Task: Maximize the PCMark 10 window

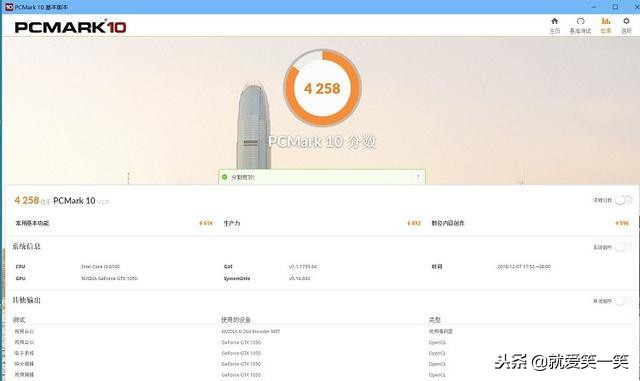Action: [x=615, y=7]
